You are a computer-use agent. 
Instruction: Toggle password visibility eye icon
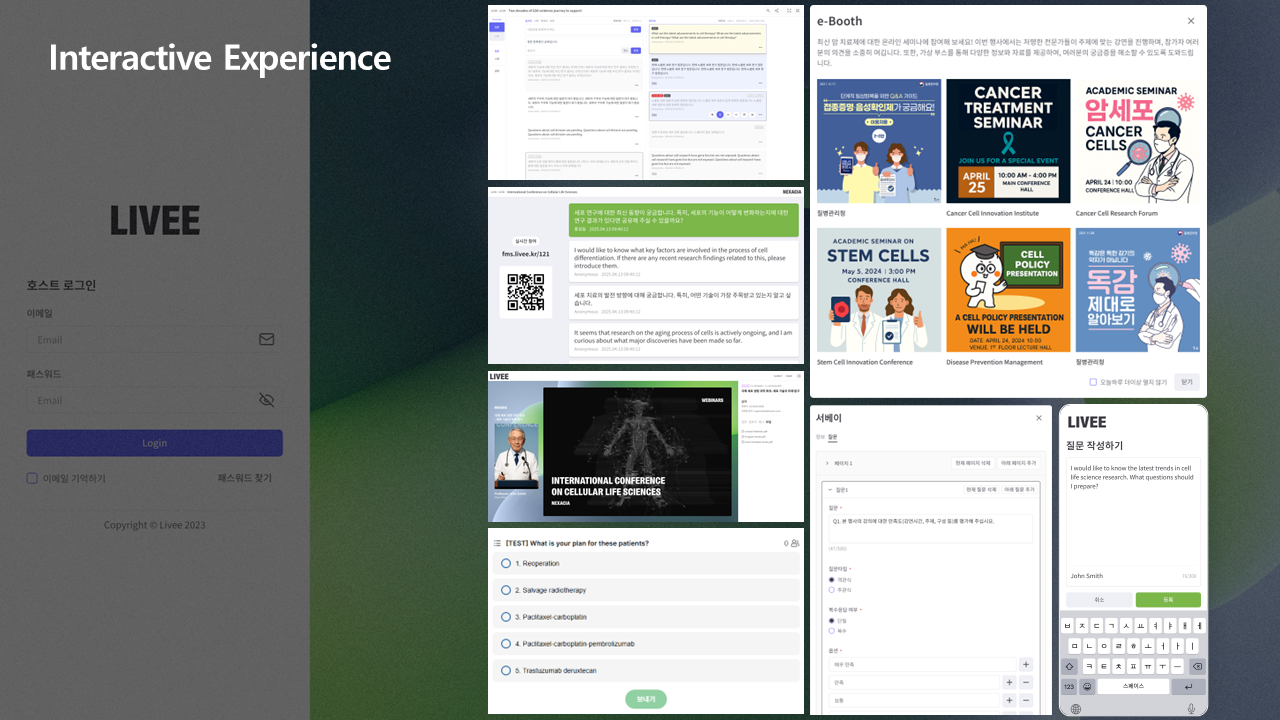click(266, 400)
